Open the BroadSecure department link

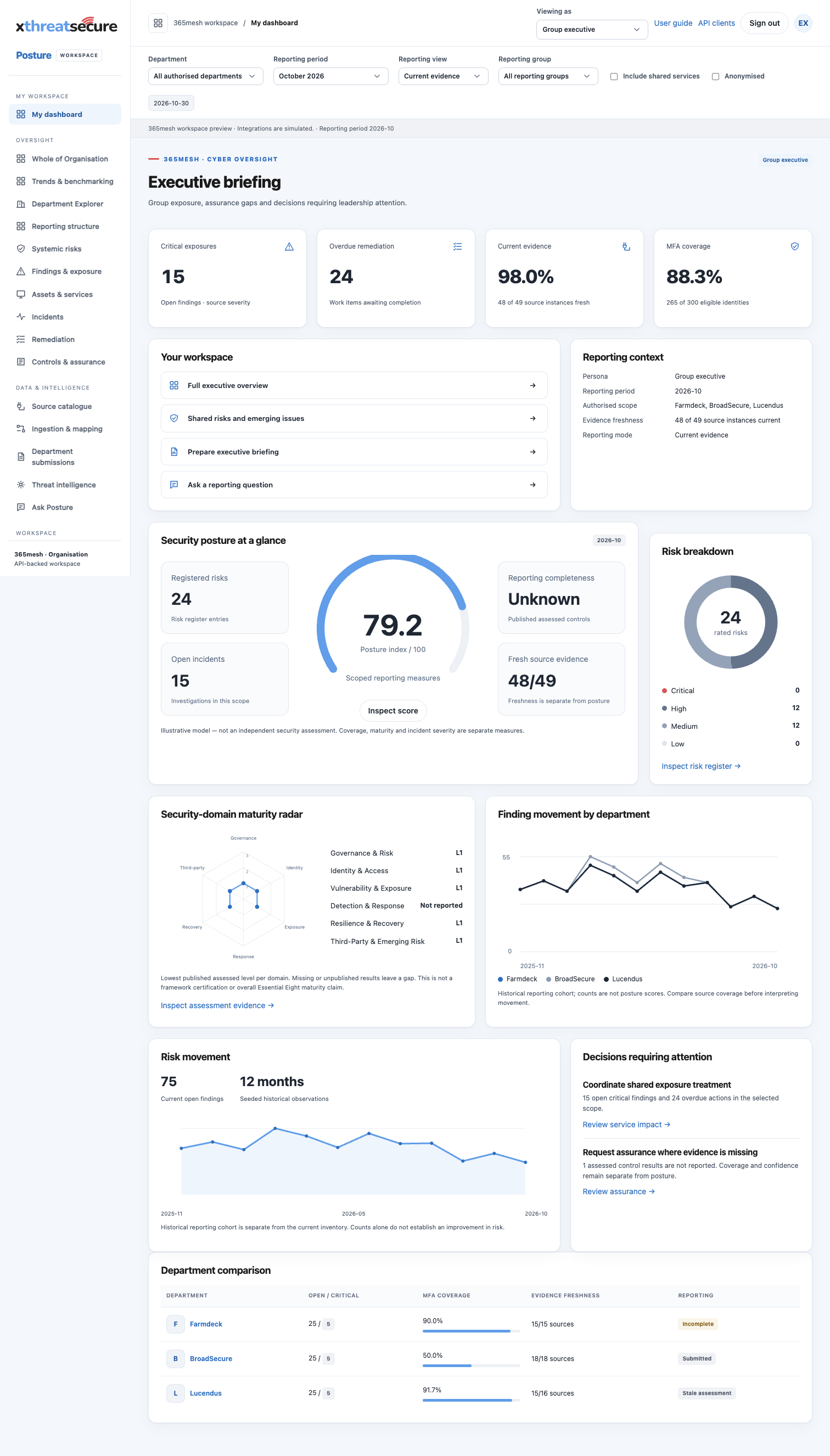click(x=211, y=1358)
